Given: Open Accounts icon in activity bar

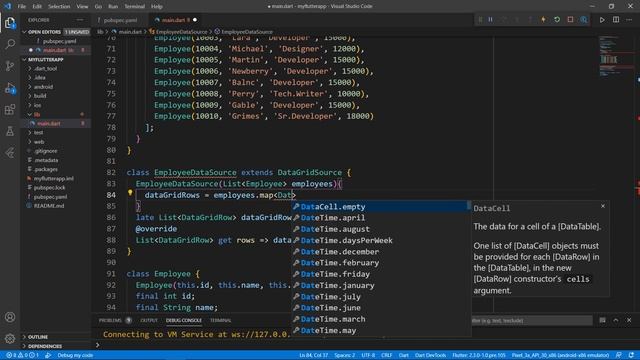Looking at the screenshot, I should (x=10, y=317).
